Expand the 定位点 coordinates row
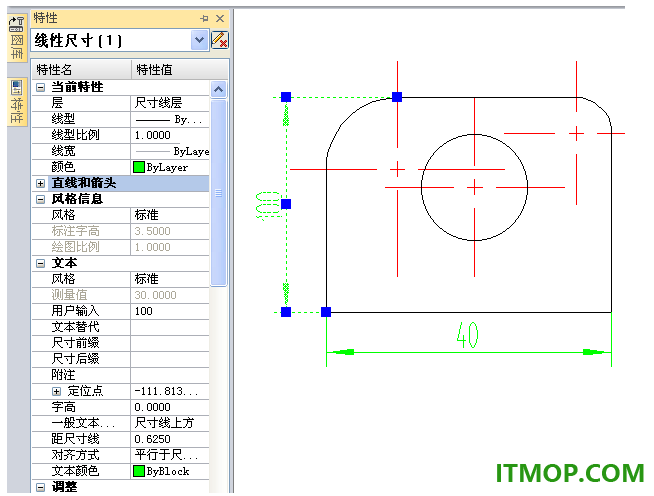This screenshot has height=496, width=654. point(57,391)
